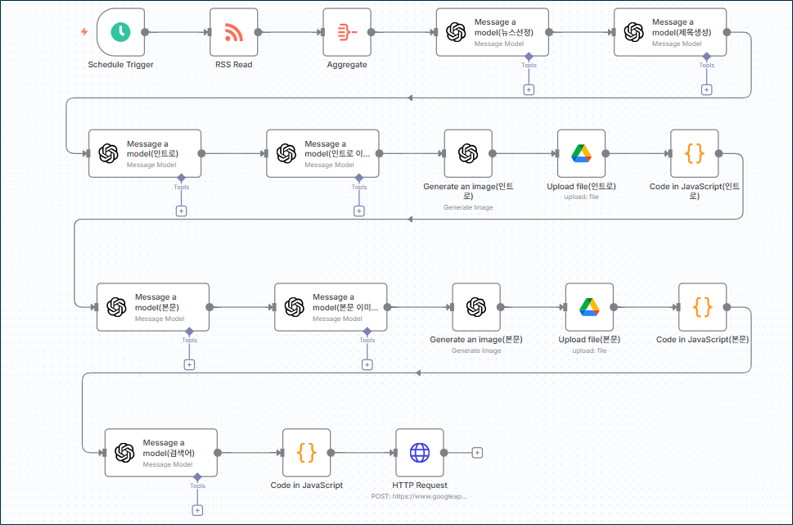Click the Code in JavaScript(본문) label

(x=702, y=339)
